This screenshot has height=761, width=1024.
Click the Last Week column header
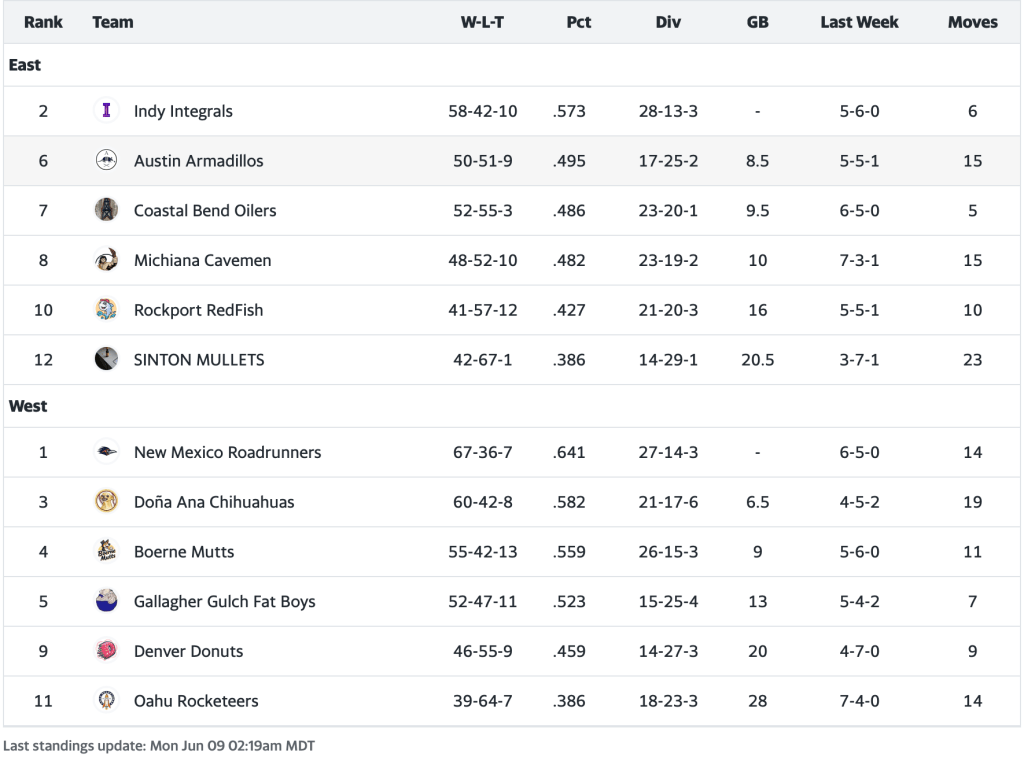coord(859,22)
